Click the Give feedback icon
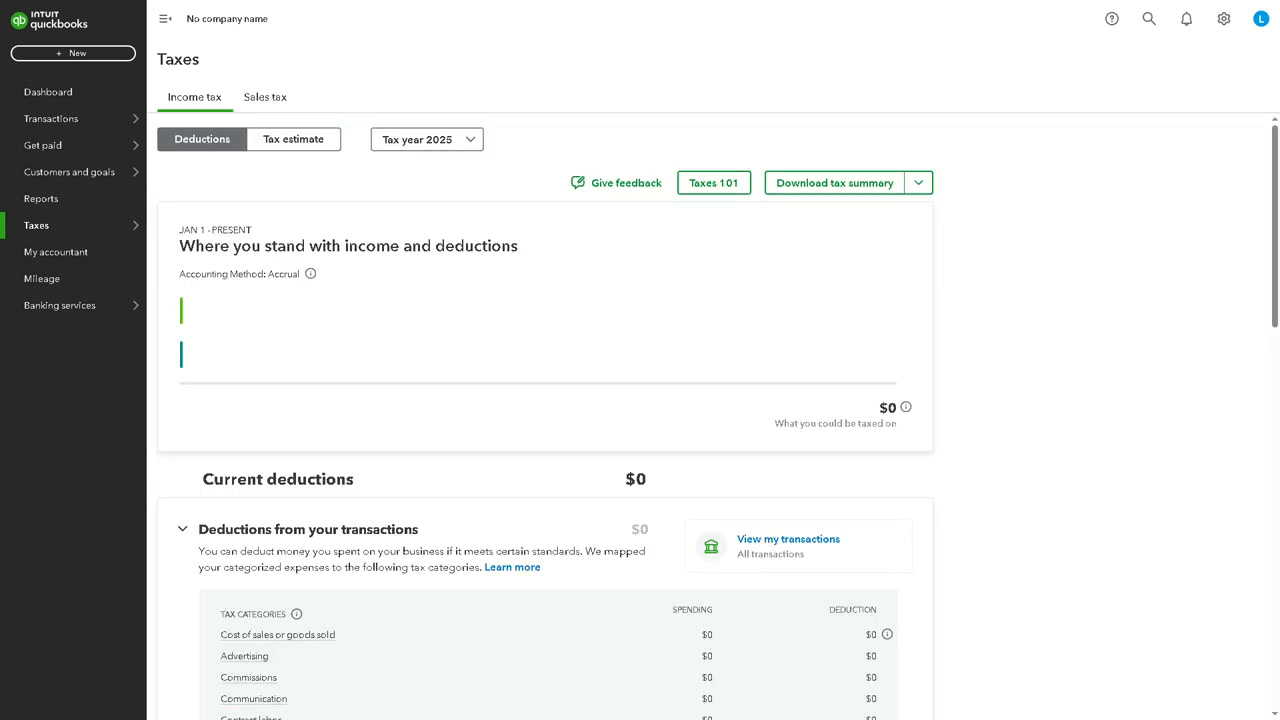This screenshot has height=720, width=1280. pyautogui.click(x=577, y=183)
